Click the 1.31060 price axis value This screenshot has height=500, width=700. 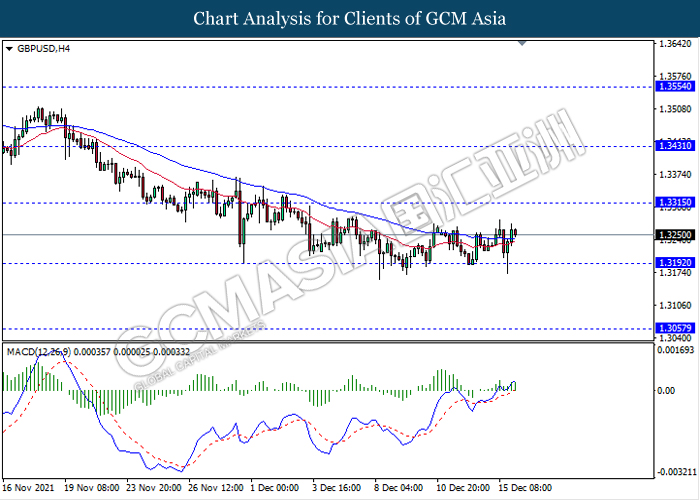click(x=675, y=305)
